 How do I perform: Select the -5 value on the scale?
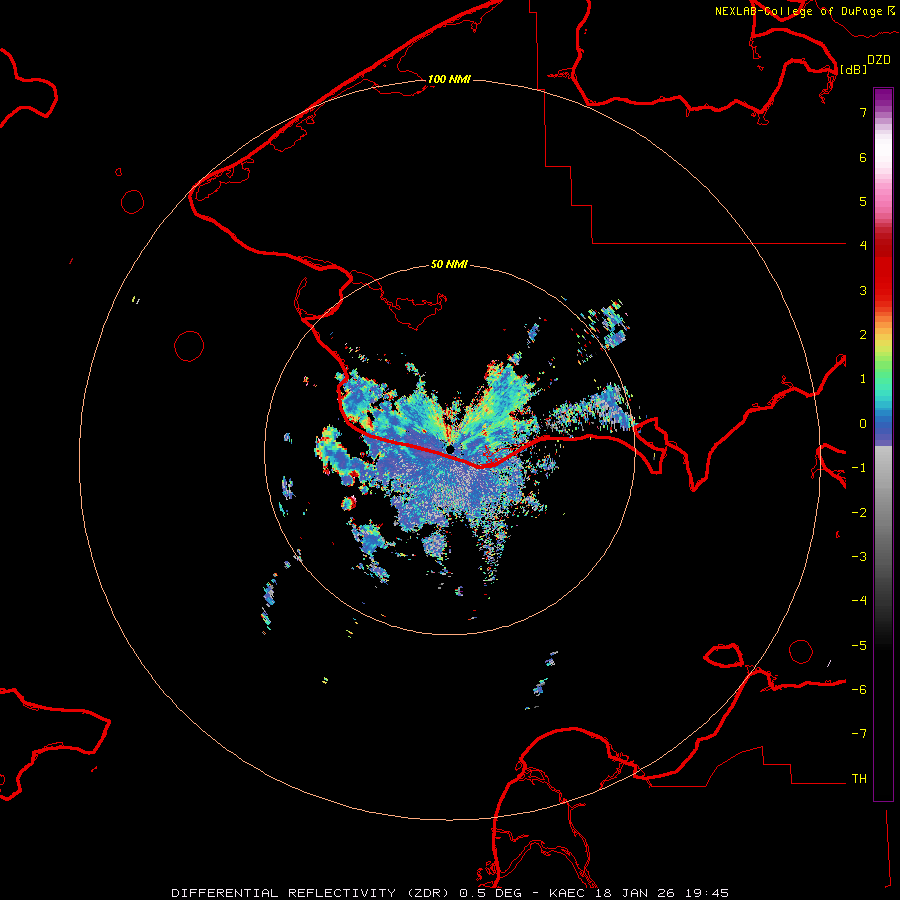(859, 646)
